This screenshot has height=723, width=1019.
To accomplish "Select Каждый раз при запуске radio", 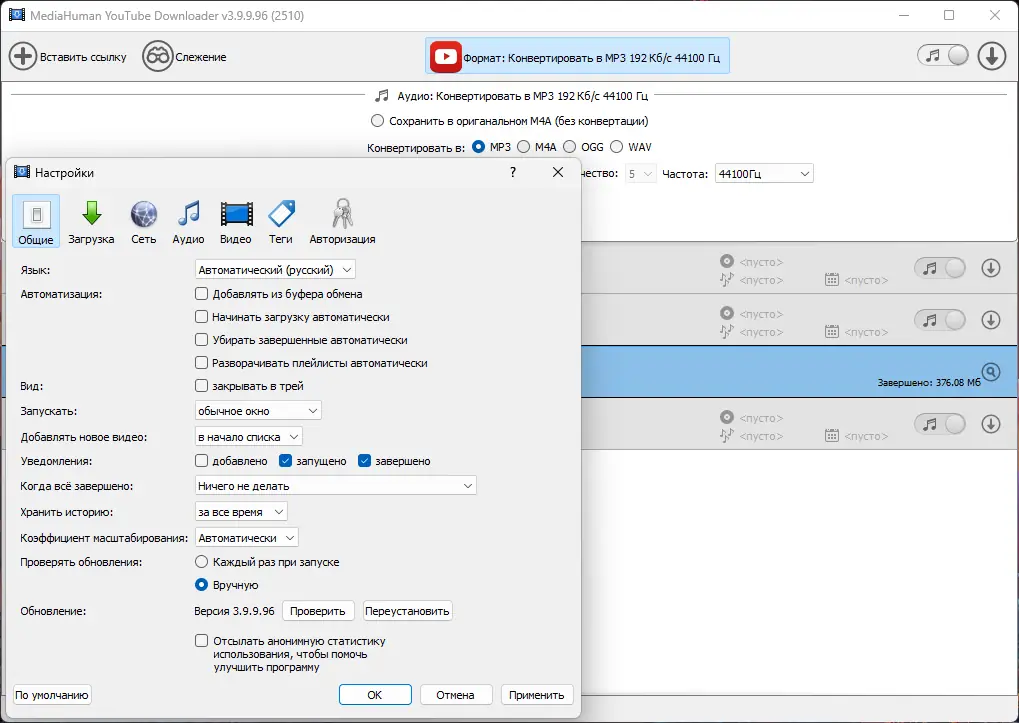I will coord(201,562).
